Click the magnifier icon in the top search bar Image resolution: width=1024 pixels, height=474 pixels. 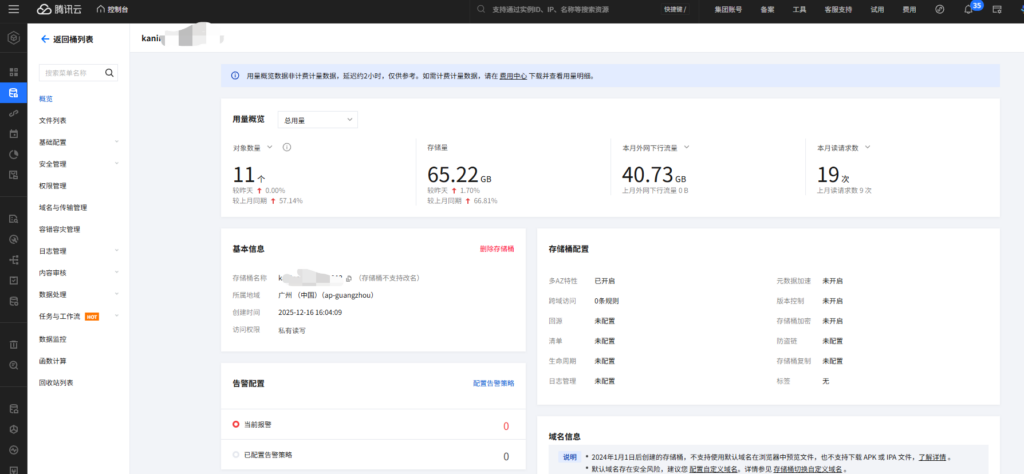click(481, 9)
